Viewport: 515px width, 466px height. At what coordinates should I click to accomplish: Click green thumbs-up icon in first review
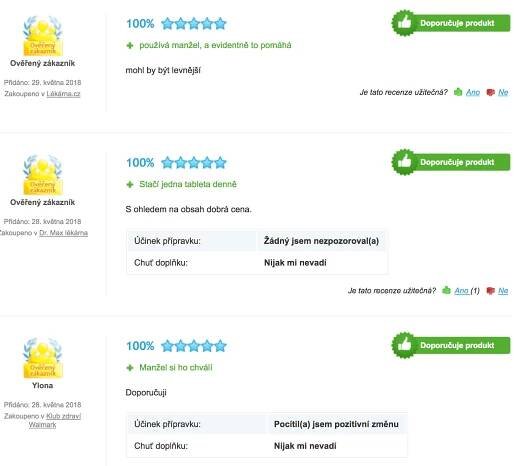[458, 92]
